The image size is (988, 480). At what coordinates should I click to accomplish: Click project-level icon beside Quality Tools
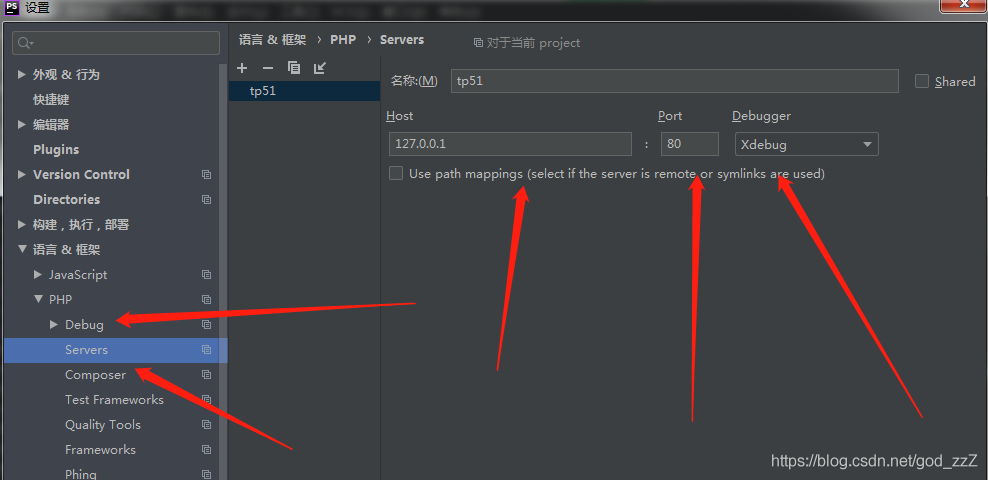pos(206,425)
